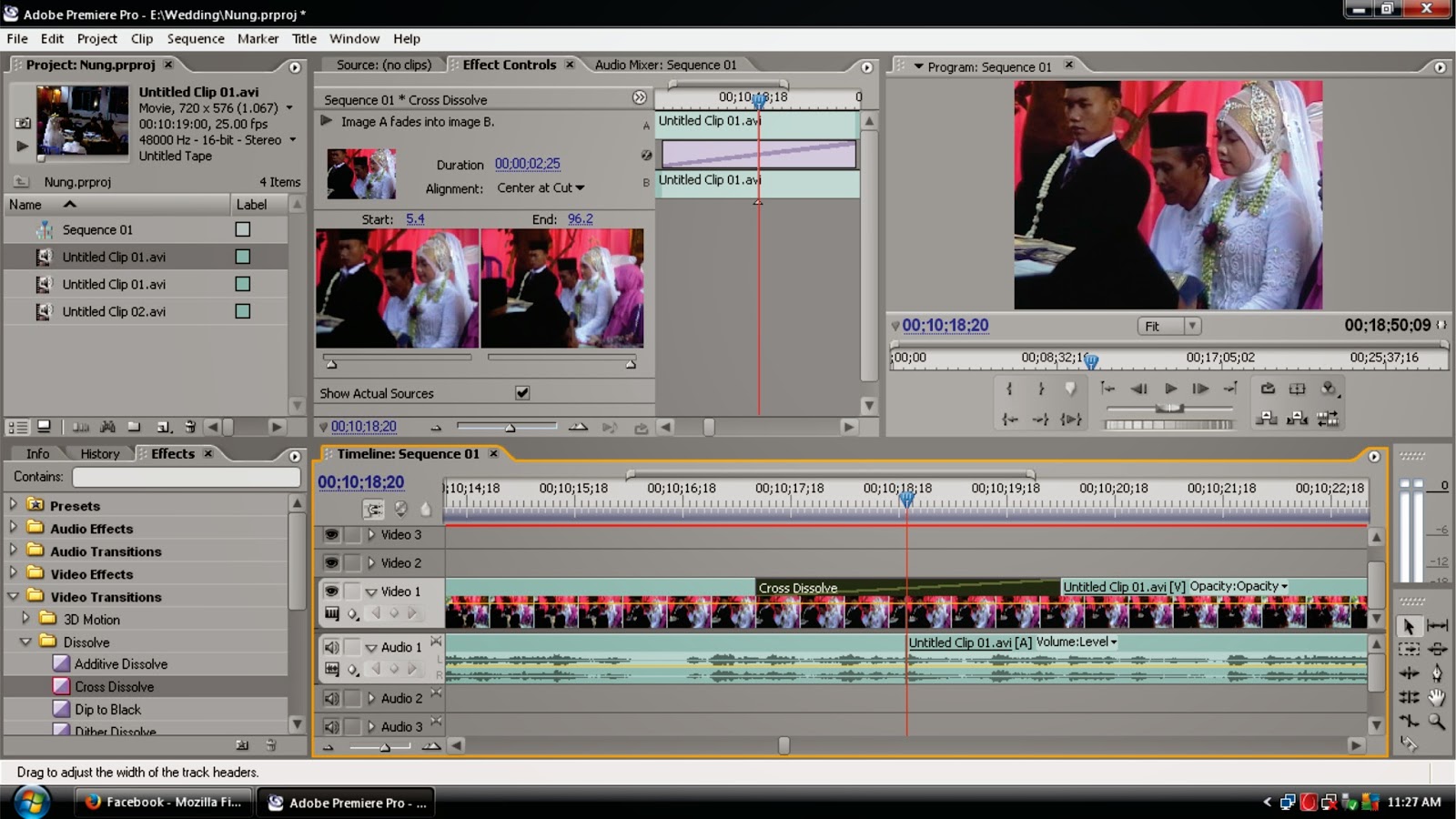Toggle Safe Margins in Program monitor

(x=1298, y=389)
